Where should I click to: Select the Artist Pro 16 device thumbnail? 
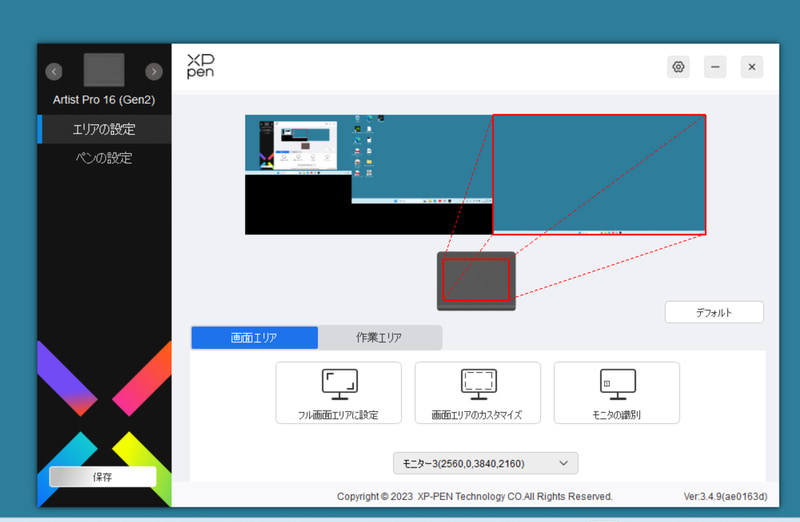tap(104, 70)
